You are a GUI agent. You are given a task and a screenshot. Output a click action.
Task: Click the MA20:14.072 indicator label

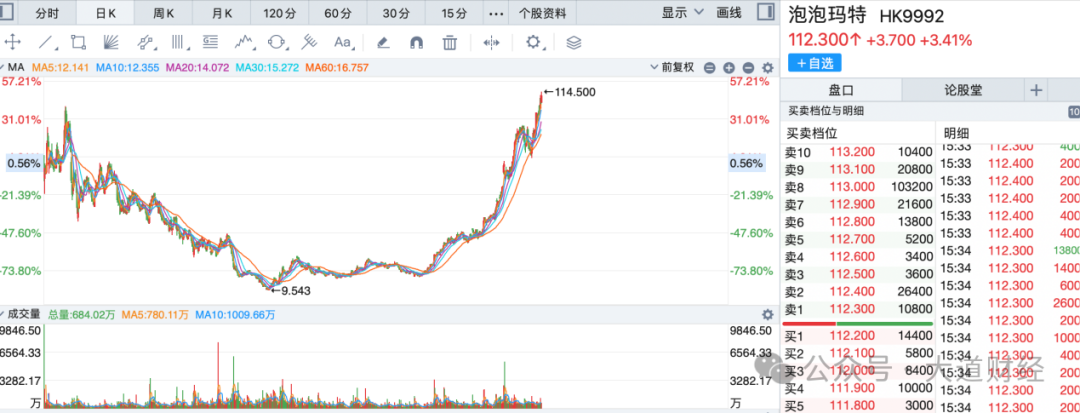197,67
